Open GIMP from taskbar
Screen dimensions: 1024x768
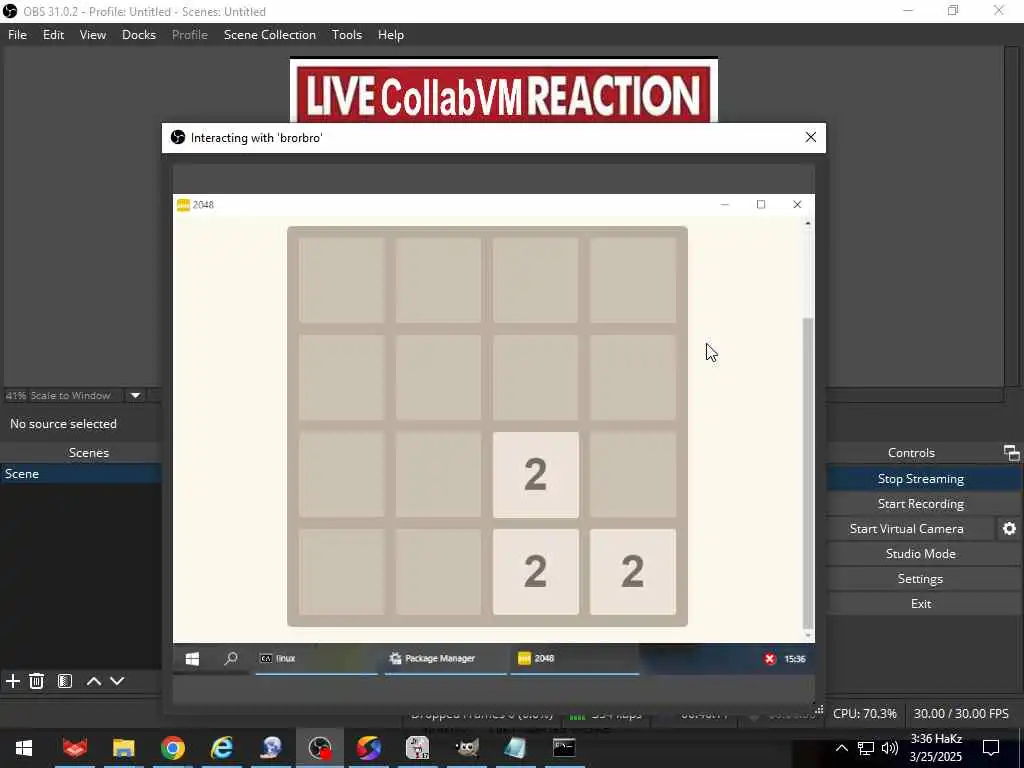click(x=466, y=748)
